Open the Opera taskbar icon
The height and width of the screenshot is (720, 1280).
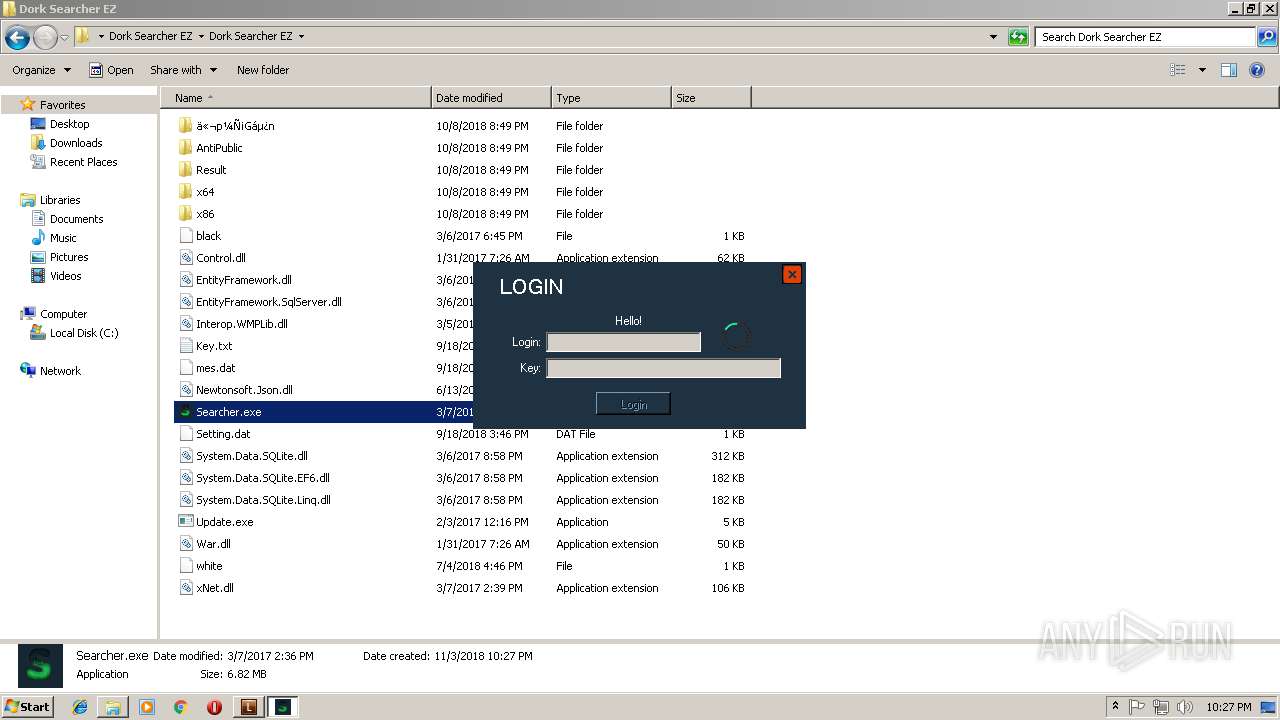(x=214, y=707)
